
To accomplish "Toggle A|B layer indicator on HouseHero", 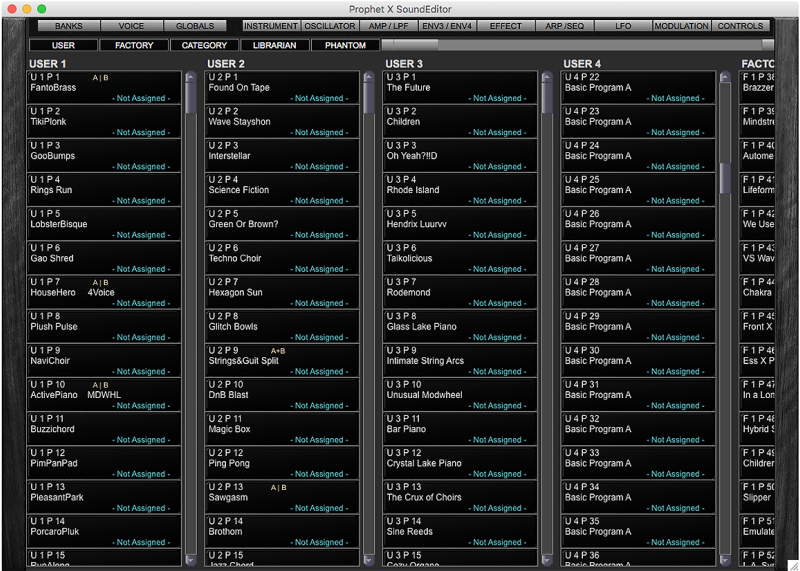I will tap(100, 282).
